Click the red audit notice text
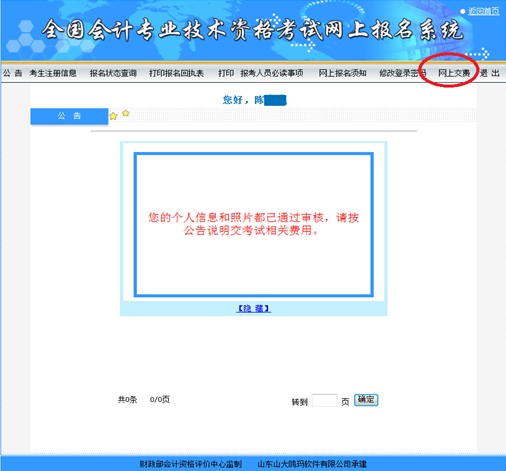Image resolution: width=506 pixels, height=471 pixels. 254,224
